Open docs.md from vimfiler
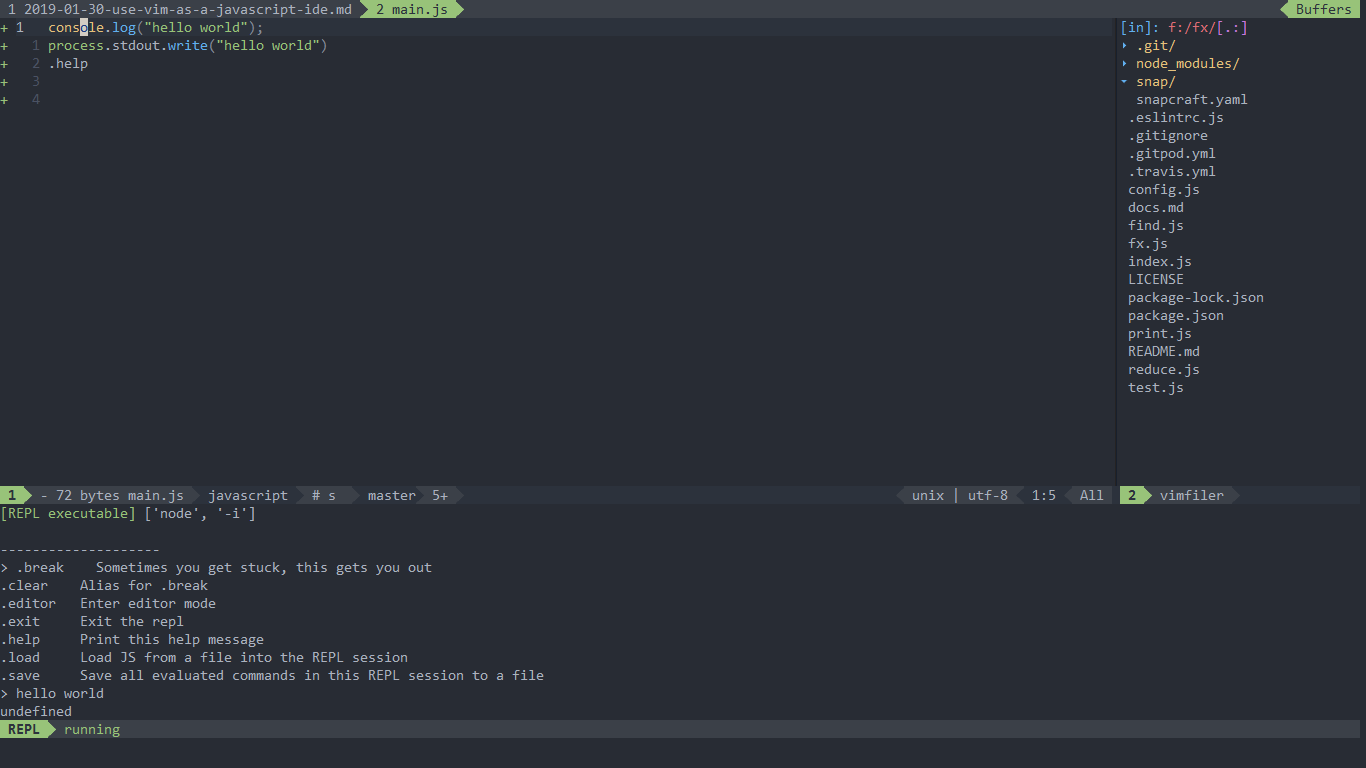Image resolution: width=1366 pixels, height=768 pixels. pos(1156,207)
